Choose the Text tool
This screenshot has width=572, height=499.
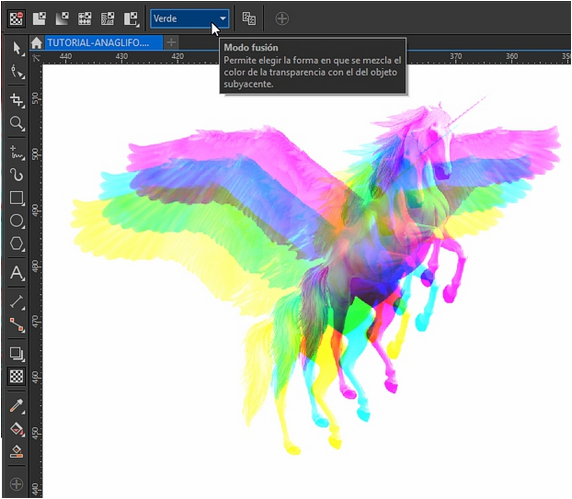point(17,272)
